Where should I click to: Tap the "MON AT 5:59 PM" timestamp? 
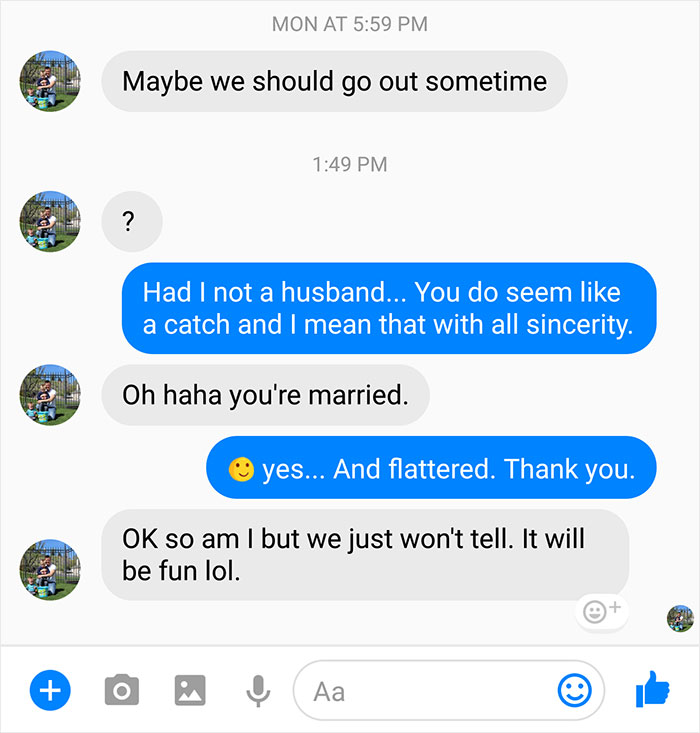[x=349, y=24]
